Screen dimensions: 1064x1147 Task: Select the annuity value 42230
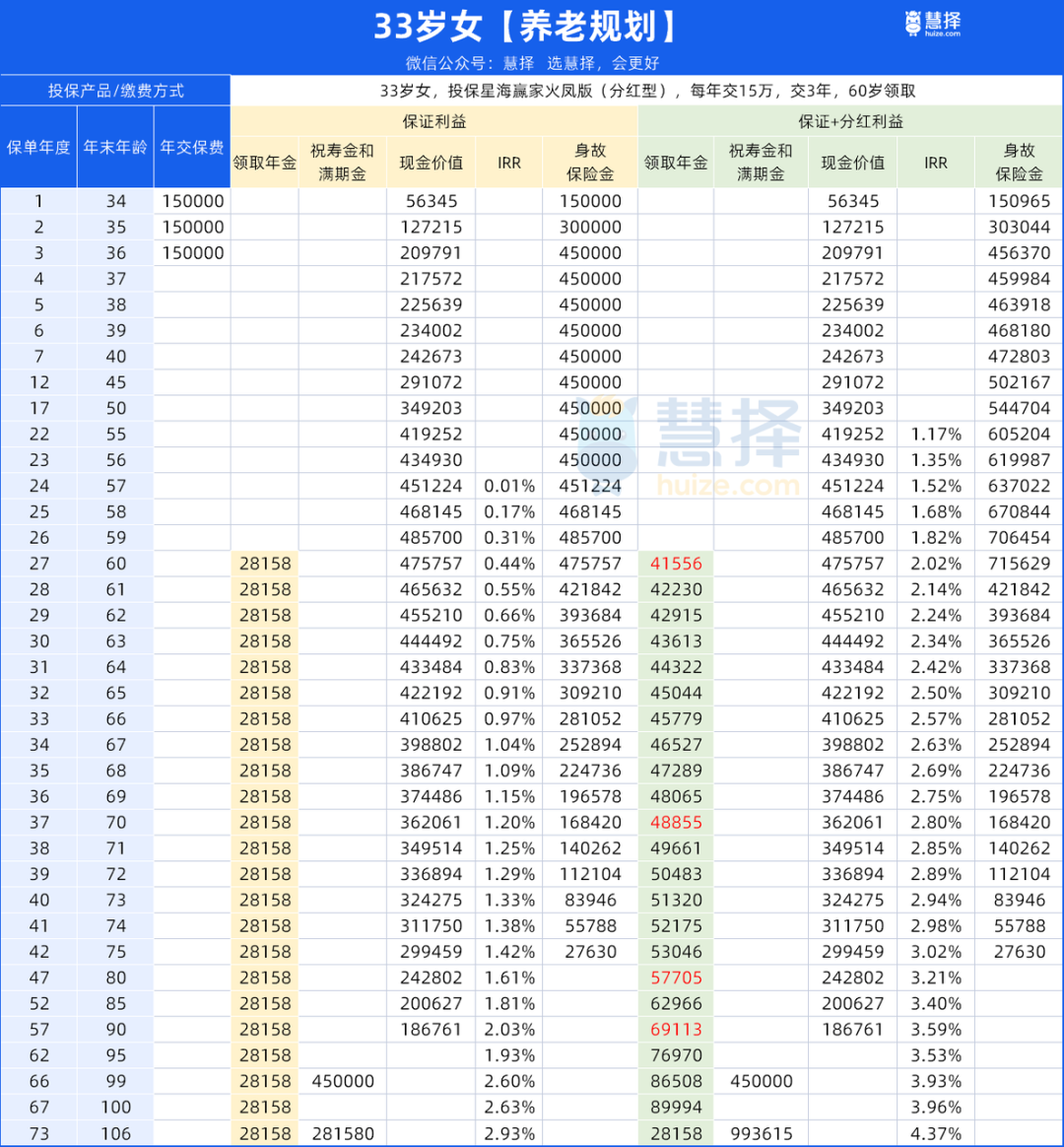tap(676, 589)
